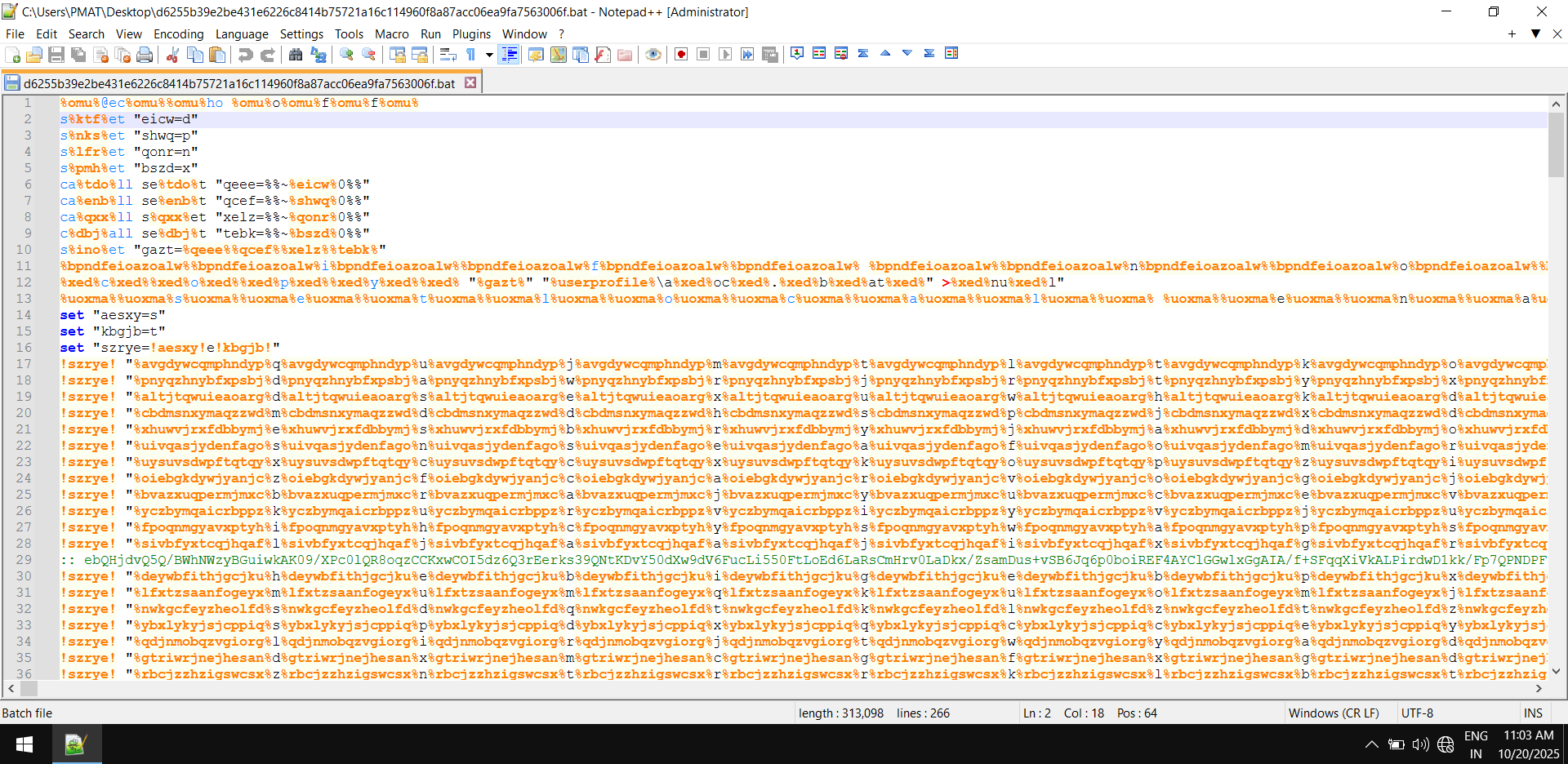Click the vertical scrollbar thumb
The width and height of the screenshot is (1568, 764).
(1556, 144)
